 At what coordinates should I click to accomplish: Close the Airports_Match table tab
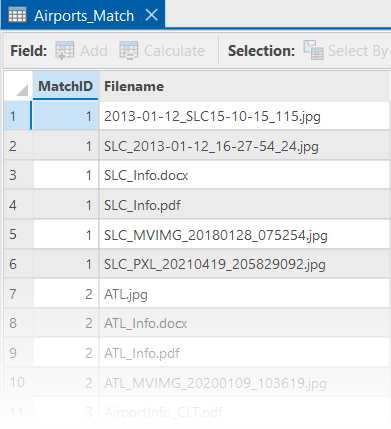[x=152, y=15]
